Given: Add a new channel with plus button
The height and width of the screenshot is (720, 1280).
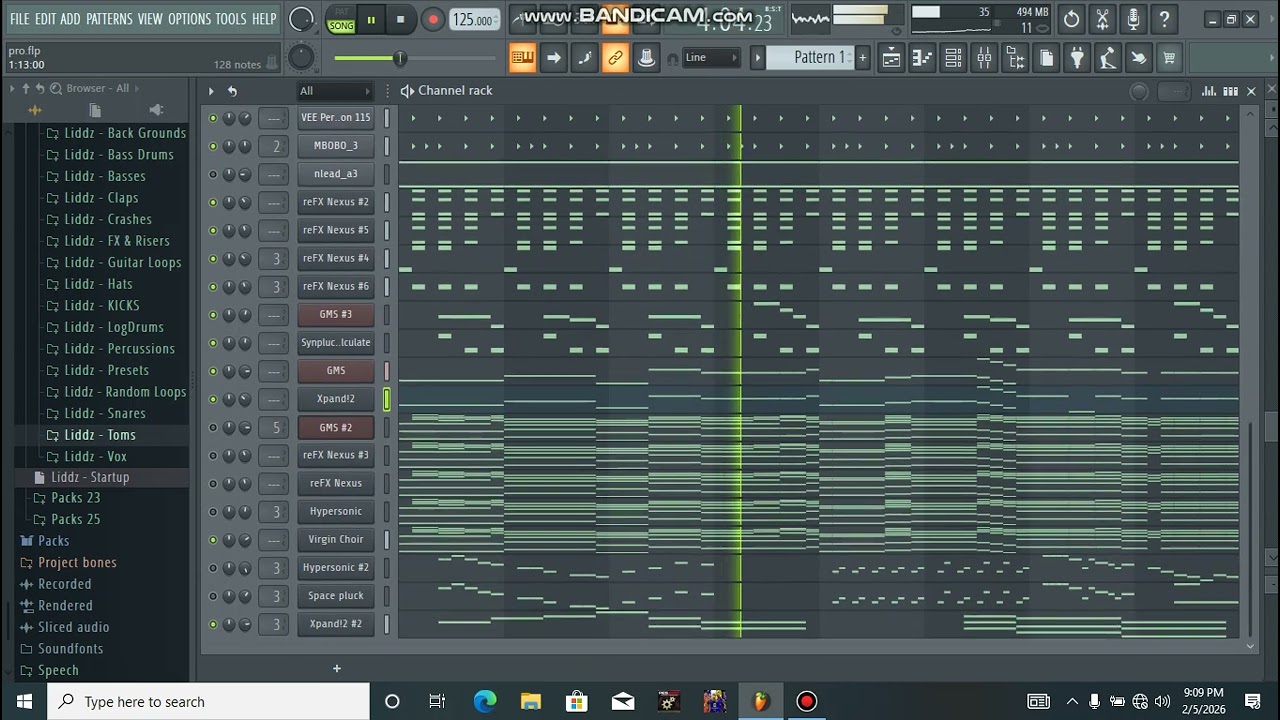Looking at the screenshot, I should click(x=337, y=668).
